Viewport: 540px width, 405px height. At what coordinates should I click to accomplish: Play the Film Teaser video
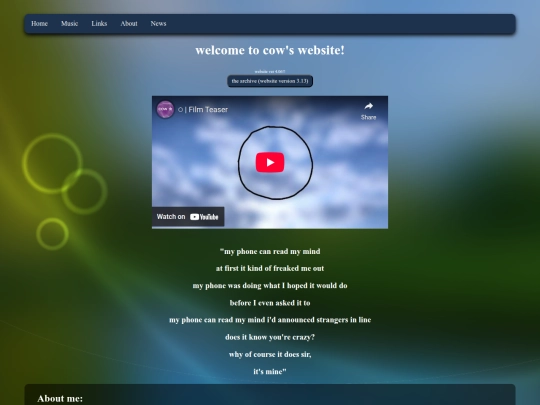[x=270, y=162]
